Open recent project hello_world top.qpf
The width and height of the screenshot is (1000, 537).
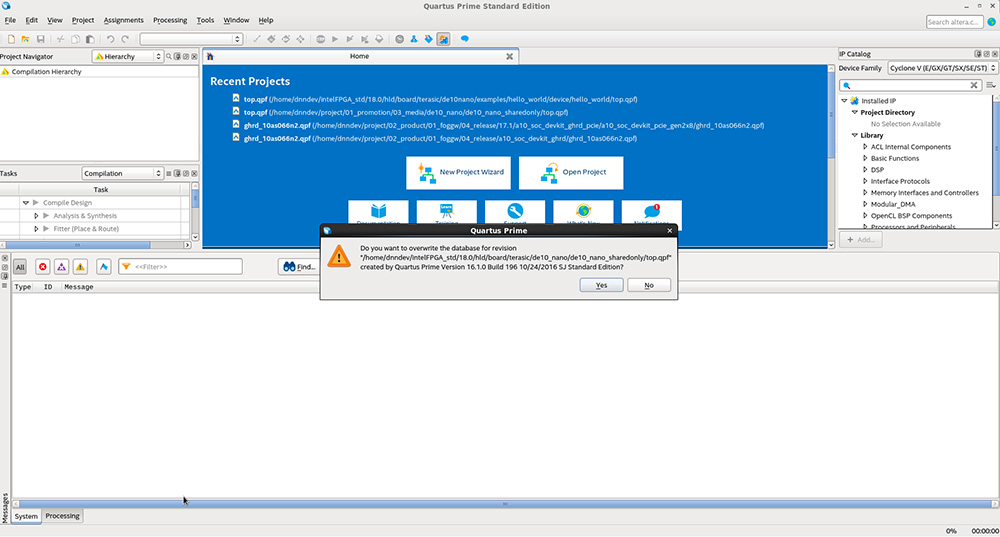coord(440,99)
